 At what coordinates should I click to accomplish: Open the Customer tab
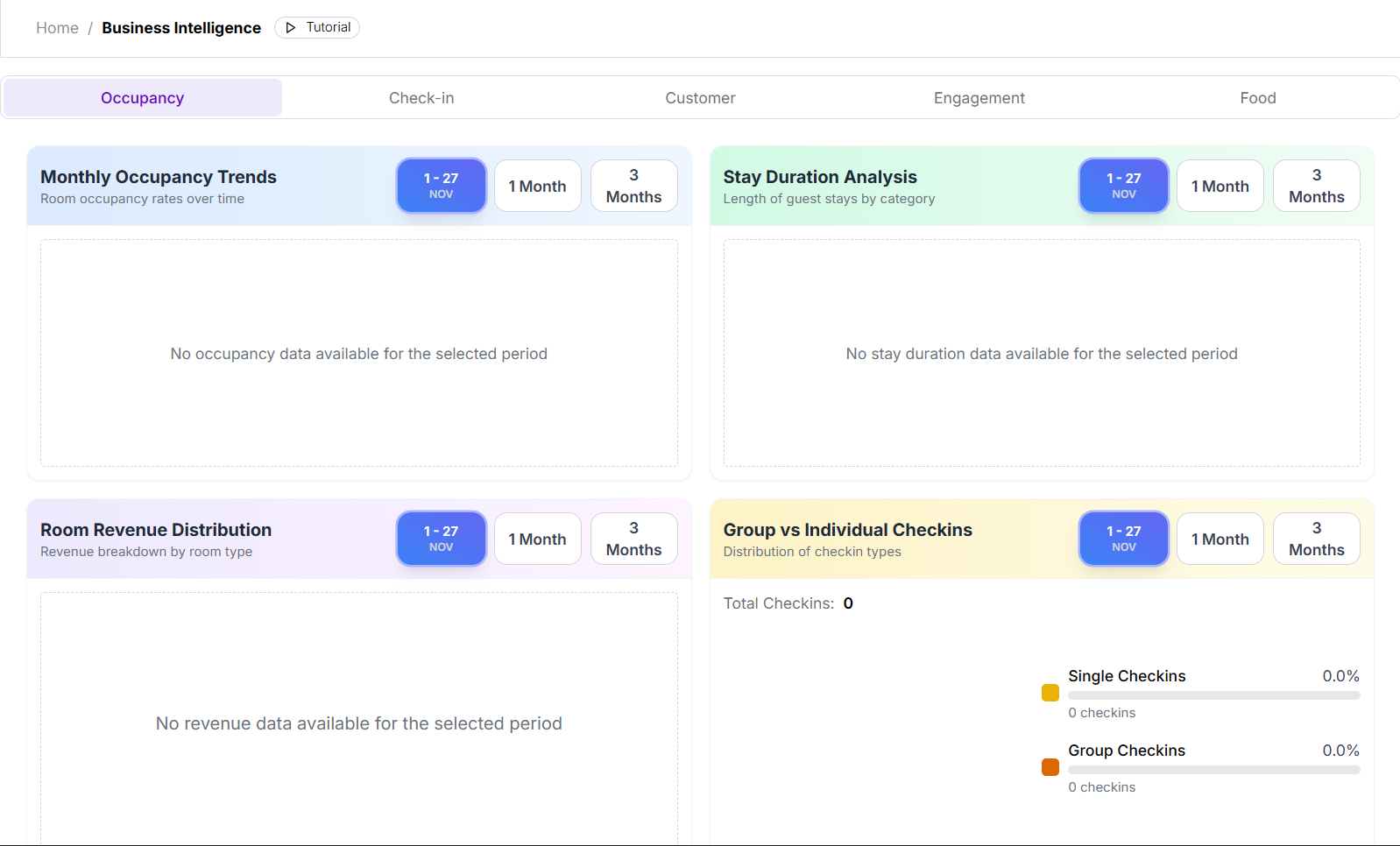click(700, 98)
